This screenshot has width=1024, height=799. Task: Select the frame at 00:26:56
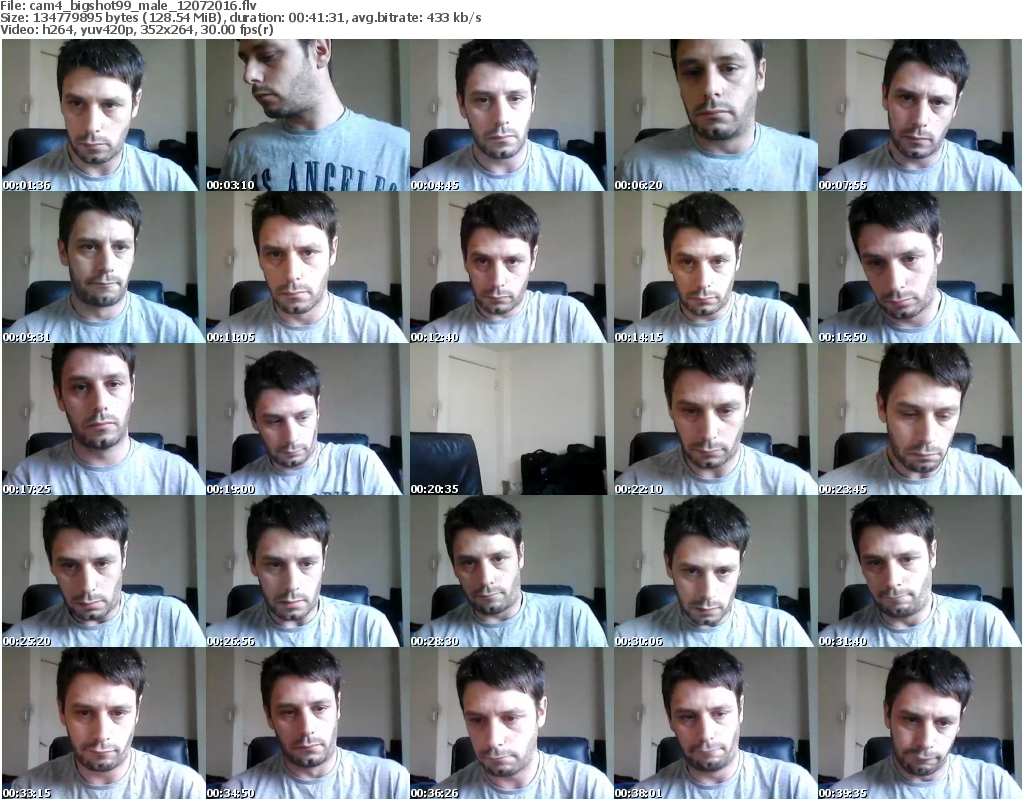[308, 572]
